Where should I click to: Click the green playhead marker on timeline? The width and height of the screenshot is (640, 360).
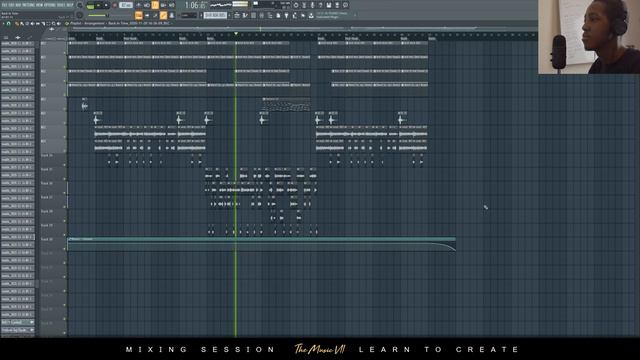[236, 33]
